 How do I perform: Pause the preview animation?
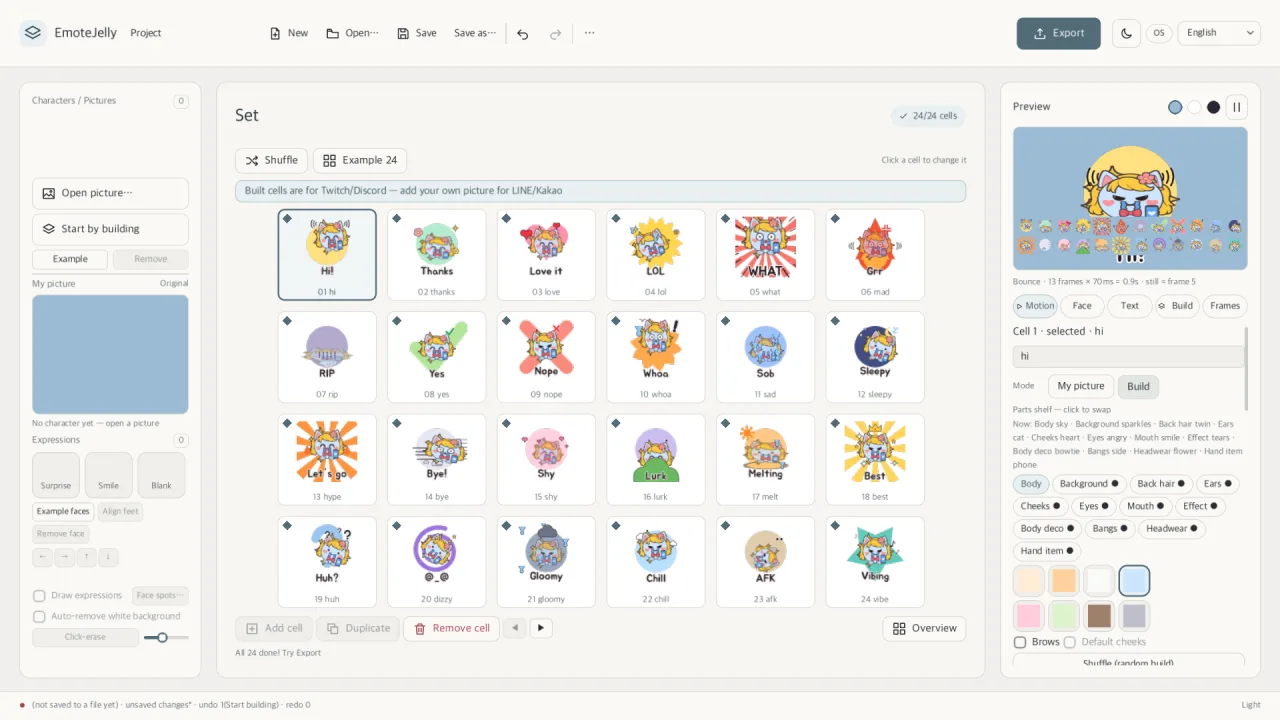pyautogui.click(x=1237, y=107)
